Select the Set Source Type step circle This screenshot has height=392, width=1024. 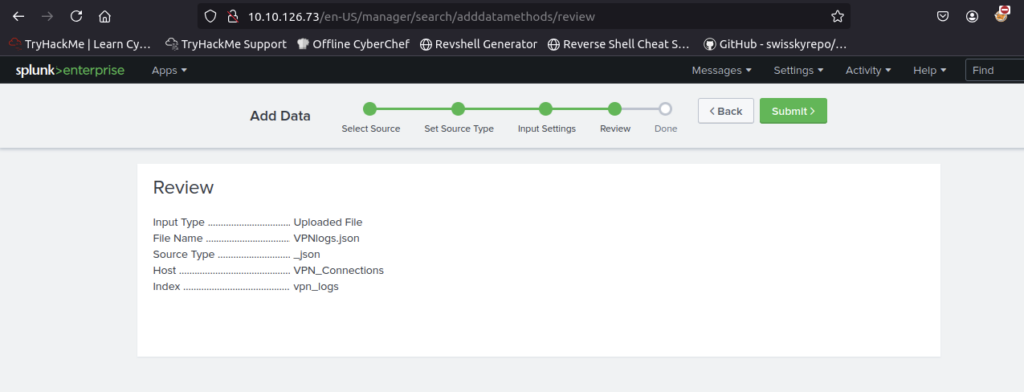[x=458, y=109]
